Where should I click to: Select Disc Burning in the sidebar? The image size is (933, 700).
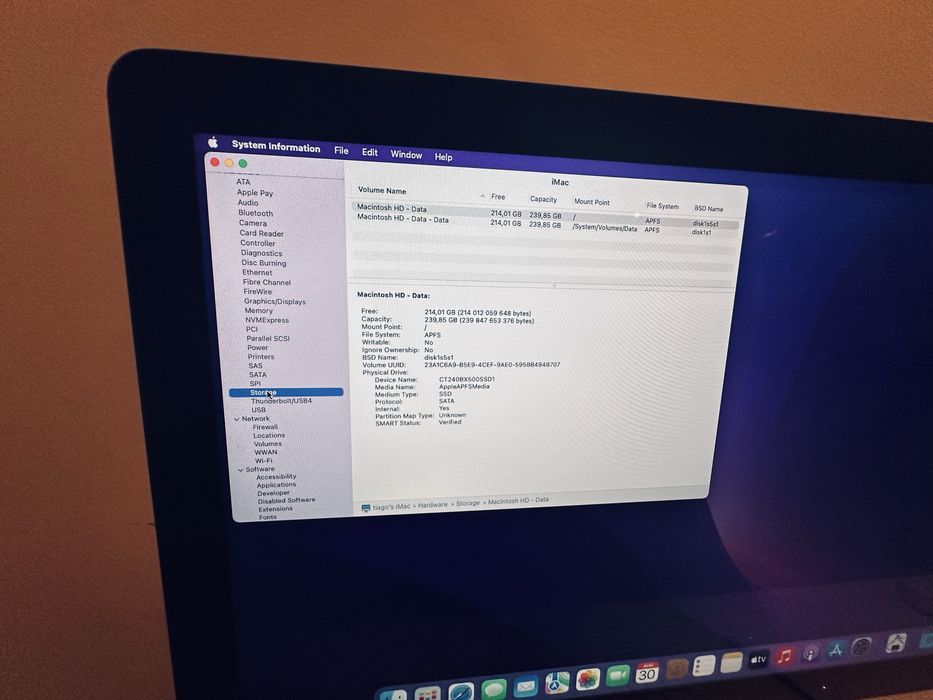coord(264,262)
